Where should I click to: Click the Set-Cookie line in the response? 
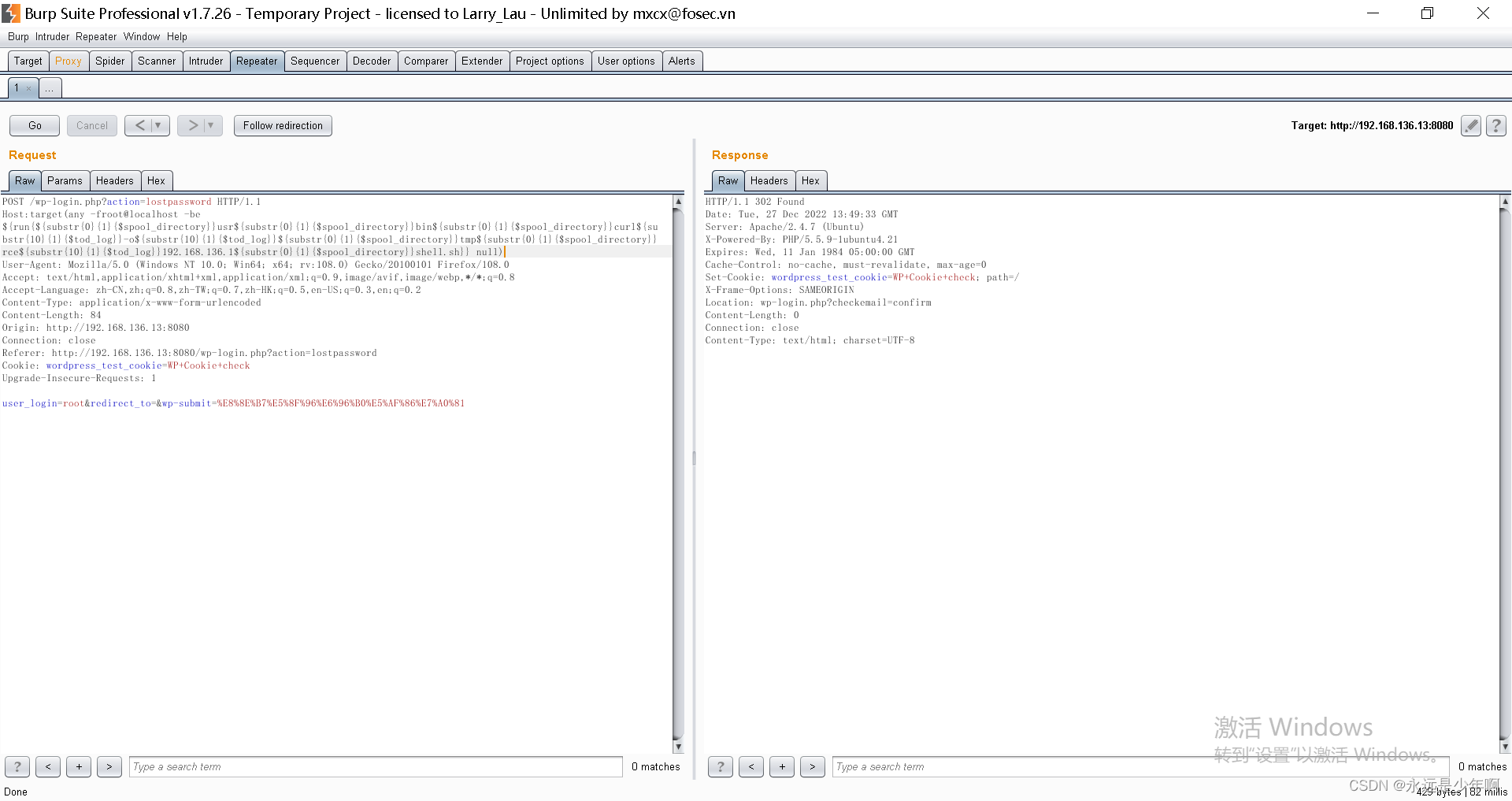coord(862,277)
